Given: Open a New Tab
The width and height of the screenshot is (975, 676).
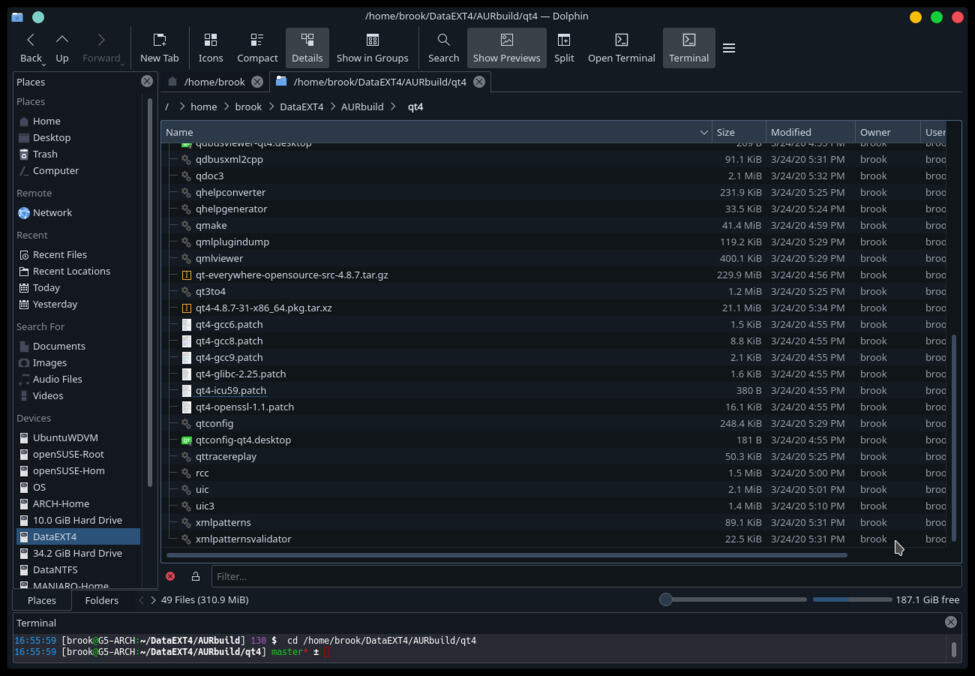Looking at the screenshot, I should [159, 48].
